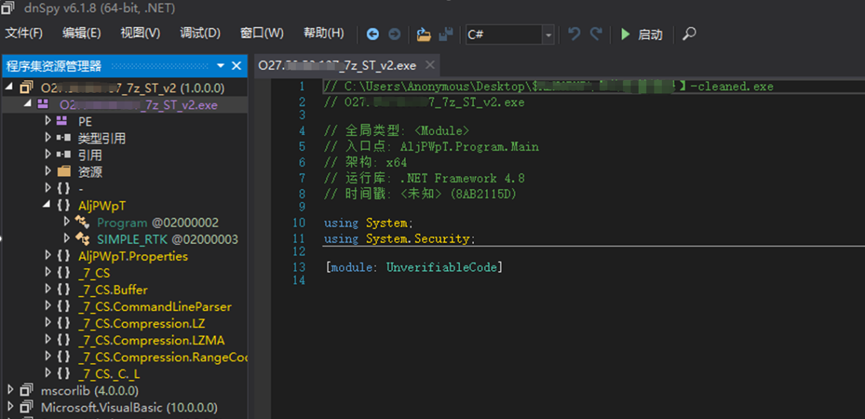Click the undo arrow icon
The height and width of the screenshot is (419, 865).
pos(574,34)
